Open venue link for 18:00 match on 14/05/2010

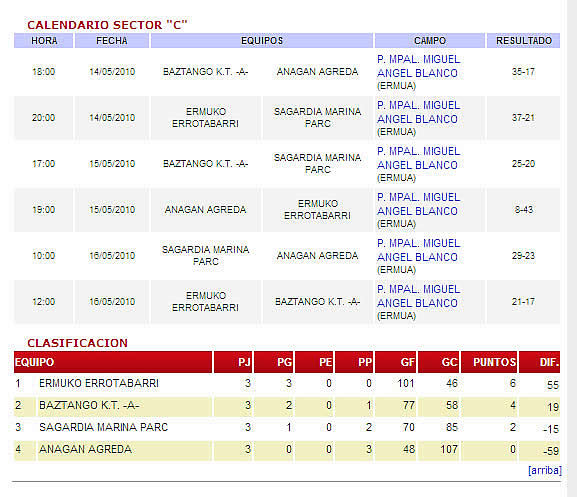coord(418,66)
